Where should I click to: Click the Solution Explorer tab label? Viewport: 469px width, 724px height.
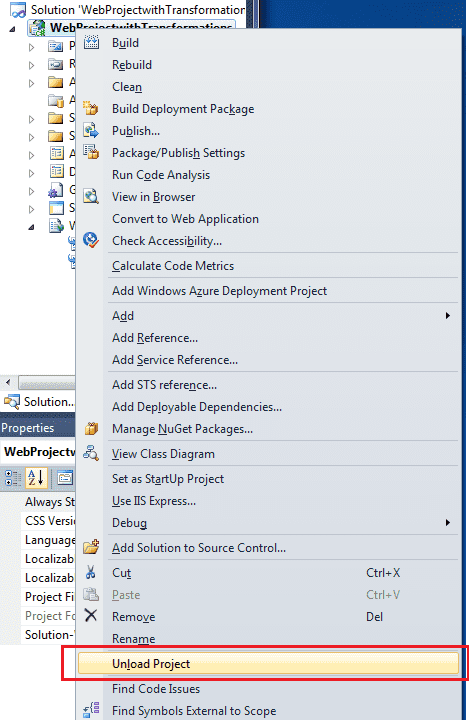pos(49,402)
